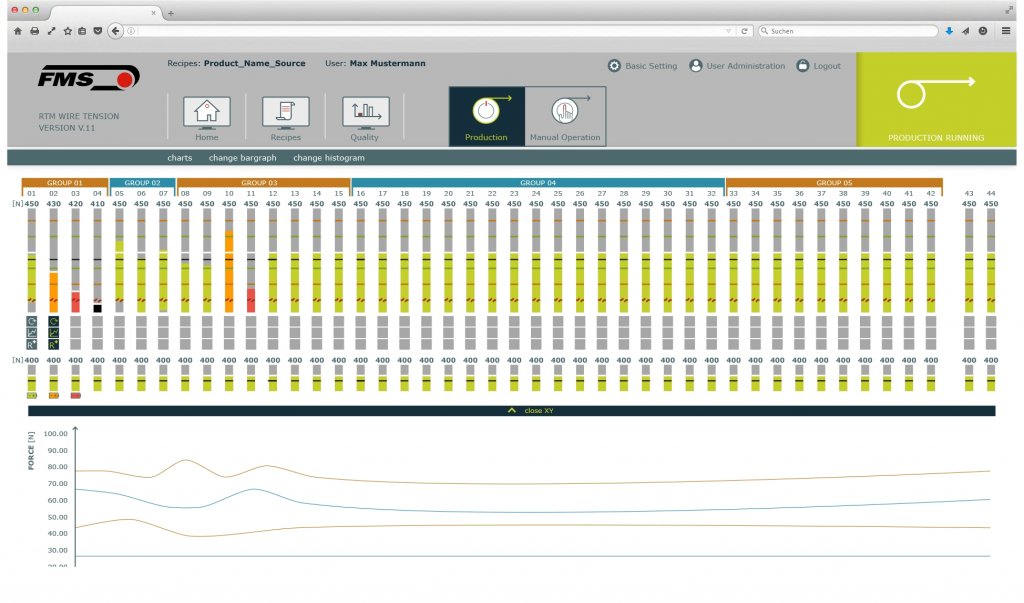The width and height of the screenshot is (1024, 603).
Task: Switch to the Production tab
Action: (486, 116)
